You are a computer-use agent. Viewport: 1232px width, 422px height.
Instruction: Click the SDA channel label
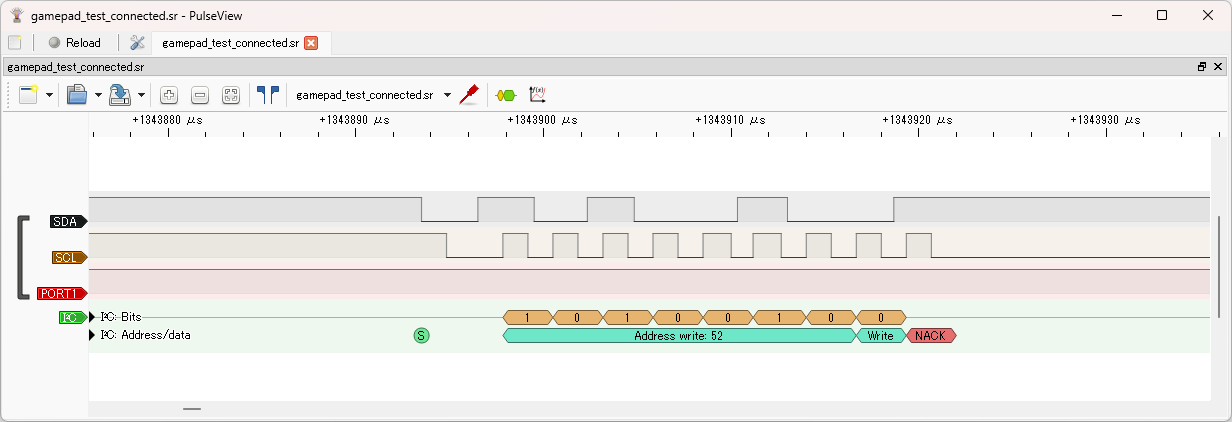[68, 222]
